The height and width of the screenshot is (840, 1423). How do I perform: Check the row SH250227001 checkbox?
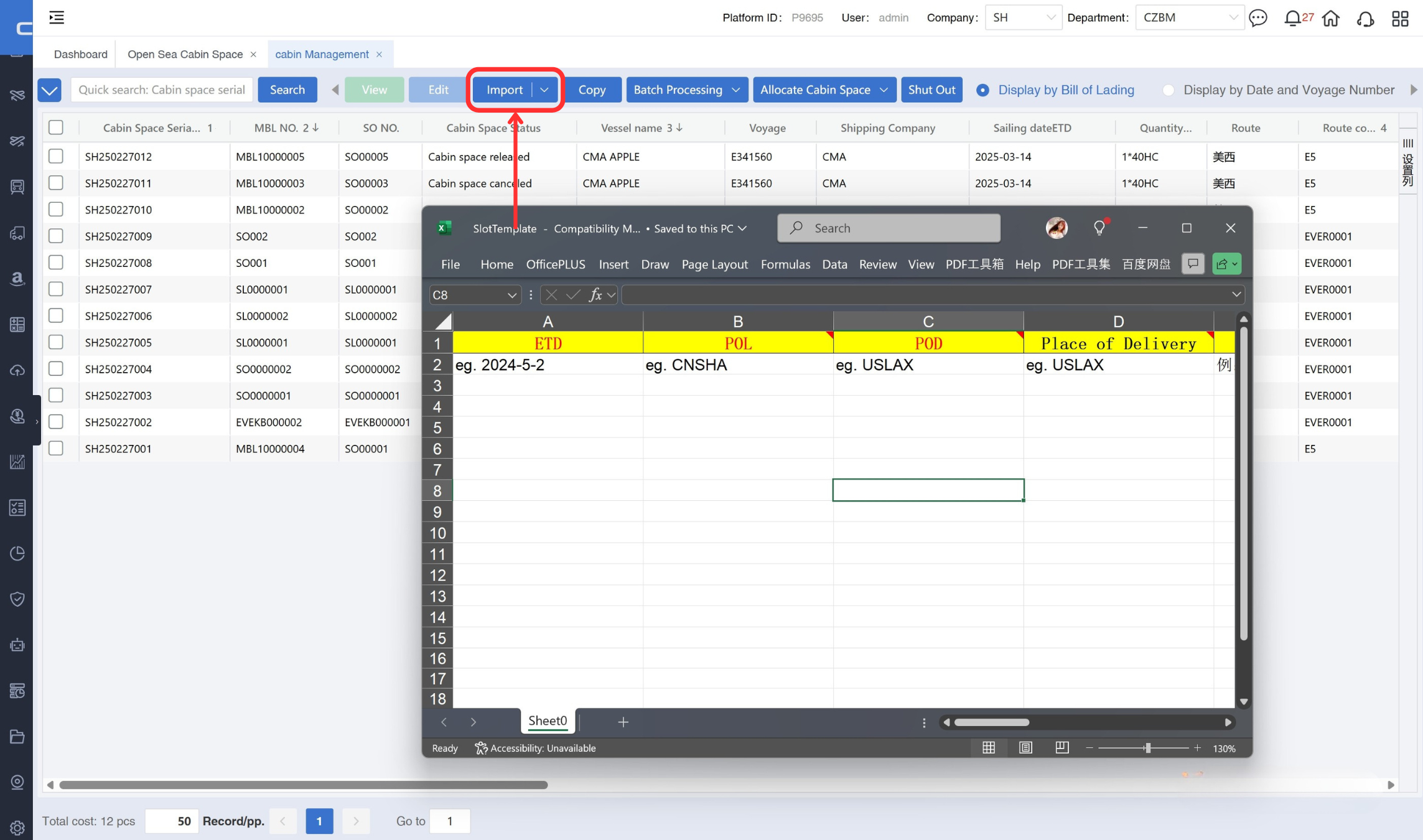pos(56,448)
